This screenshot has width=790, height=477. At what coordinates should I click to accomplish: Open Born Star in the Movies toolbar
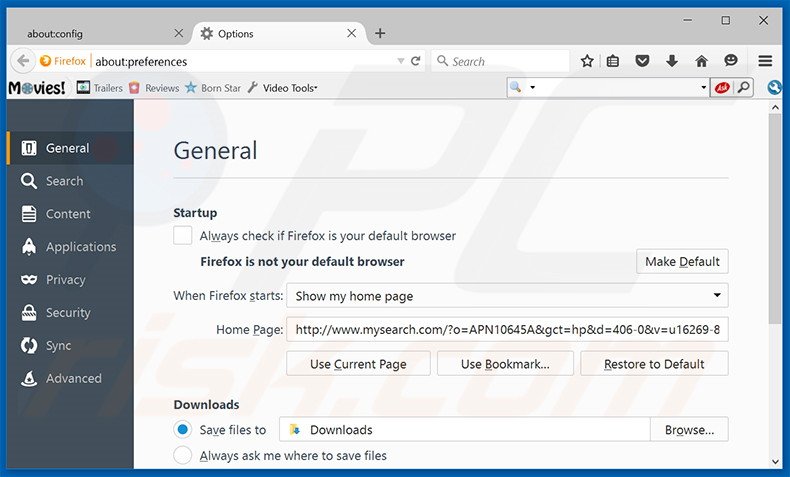(213, 88)
